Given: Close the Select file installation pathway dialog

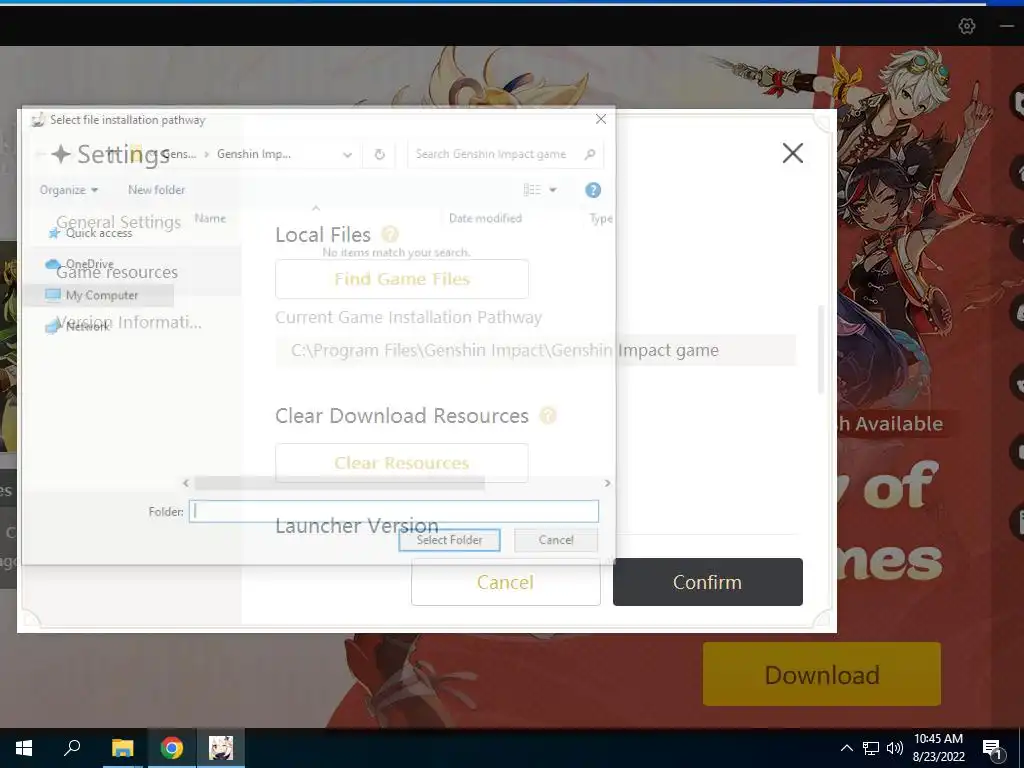Looking at the screenshot, I should tap(601, 119).
